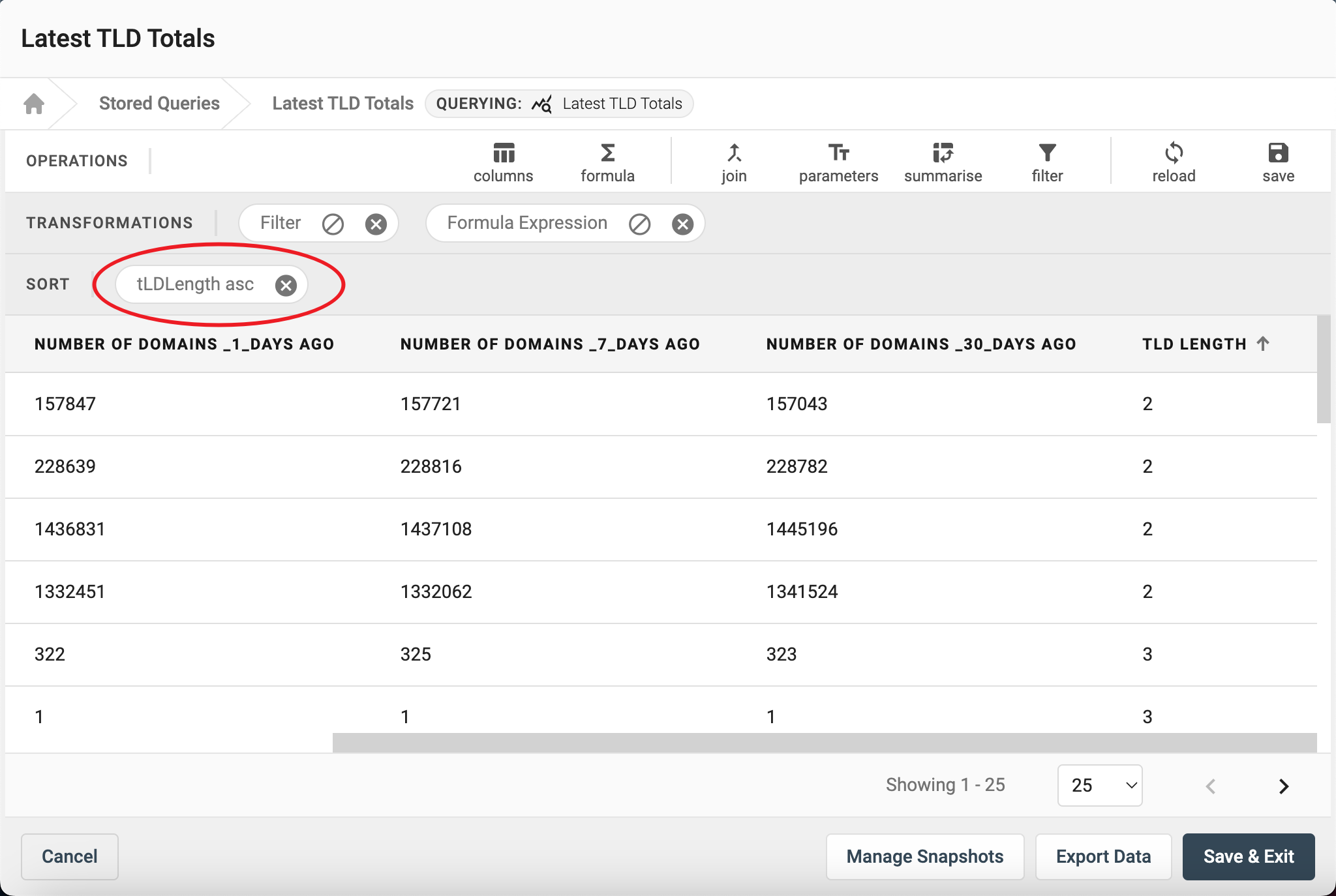
Task: Open the columns operation
Action: pyautogui.click(x=503, y=162)
